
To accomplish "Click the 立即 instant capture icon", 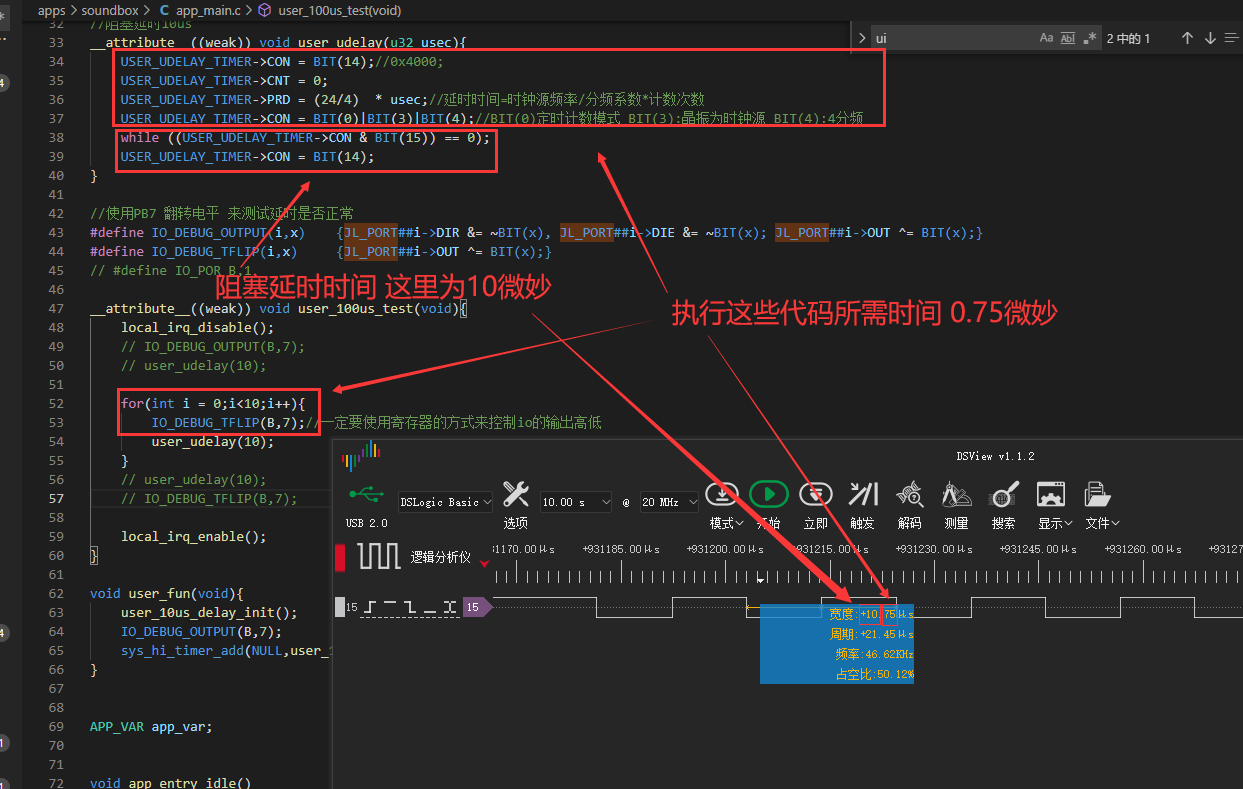I will 816,494.
